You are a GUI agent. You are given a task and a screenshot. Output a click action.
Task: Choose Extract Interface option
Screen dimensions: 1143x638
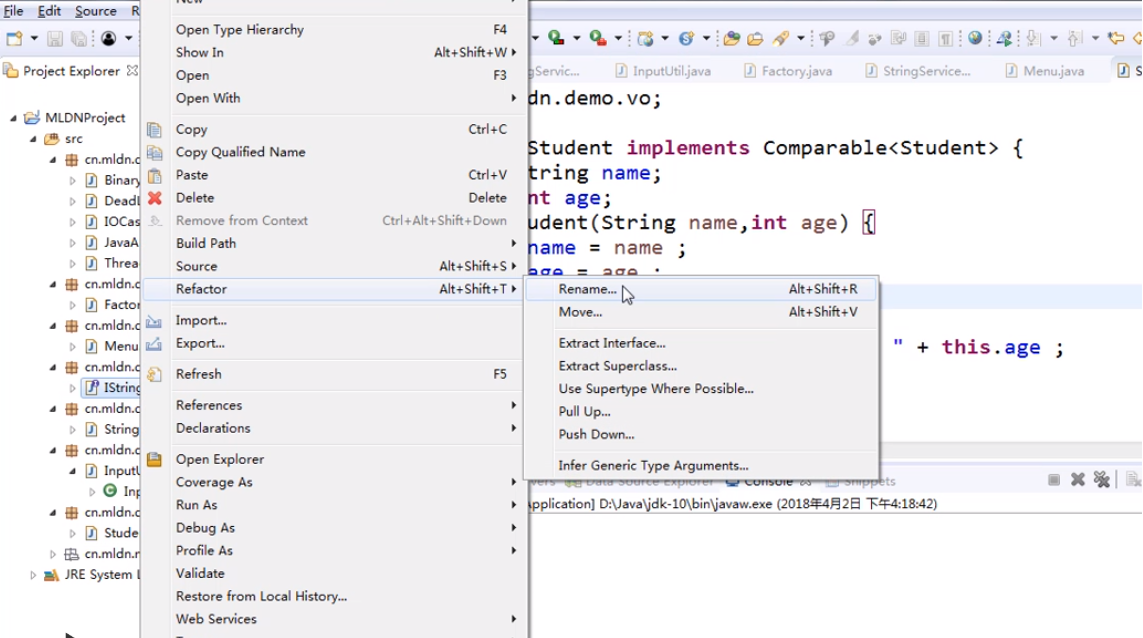pyautogui.click(x=701, y=343)
